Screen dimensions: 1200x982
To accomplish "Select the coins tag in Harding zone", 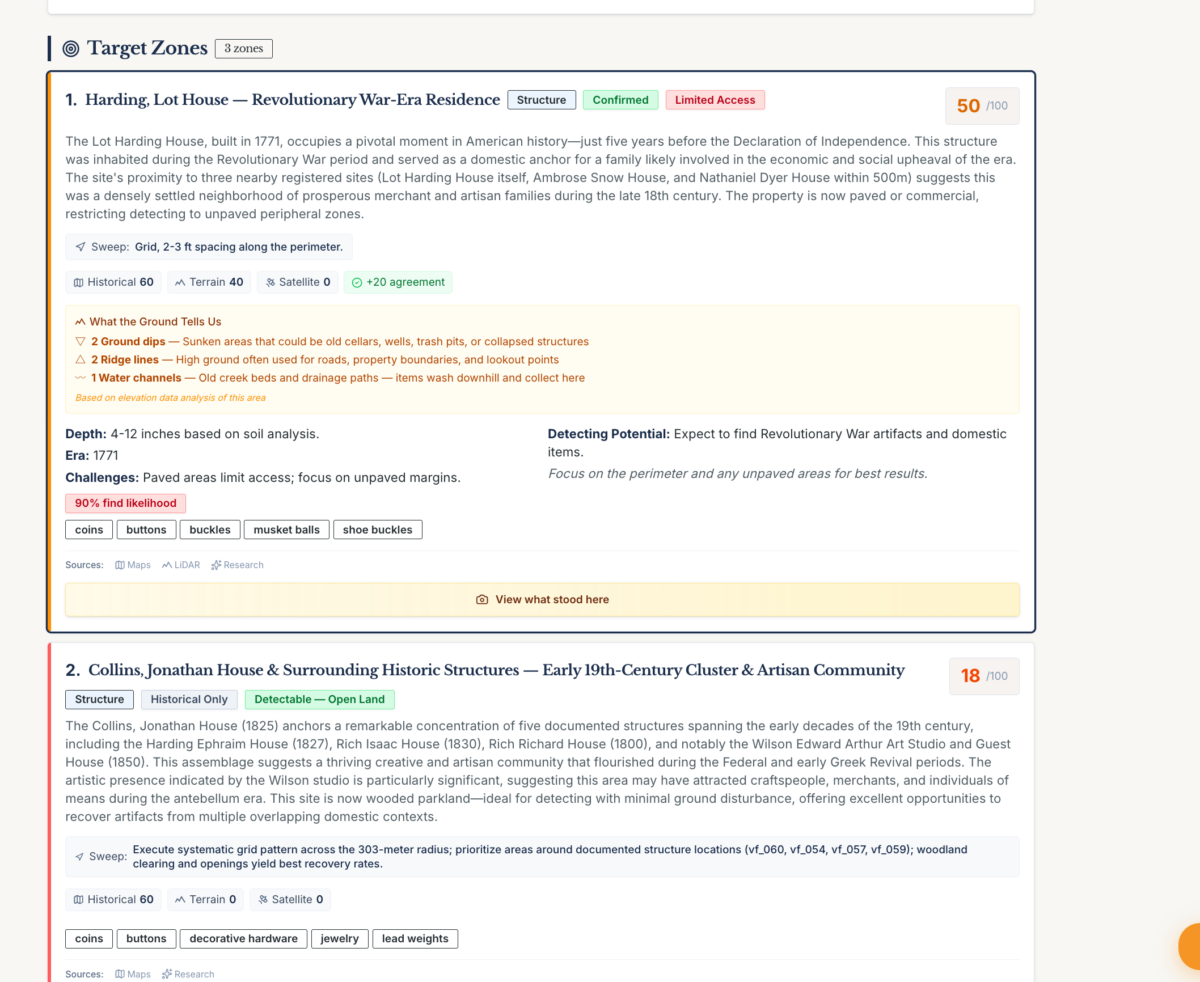I will (89, 530).
